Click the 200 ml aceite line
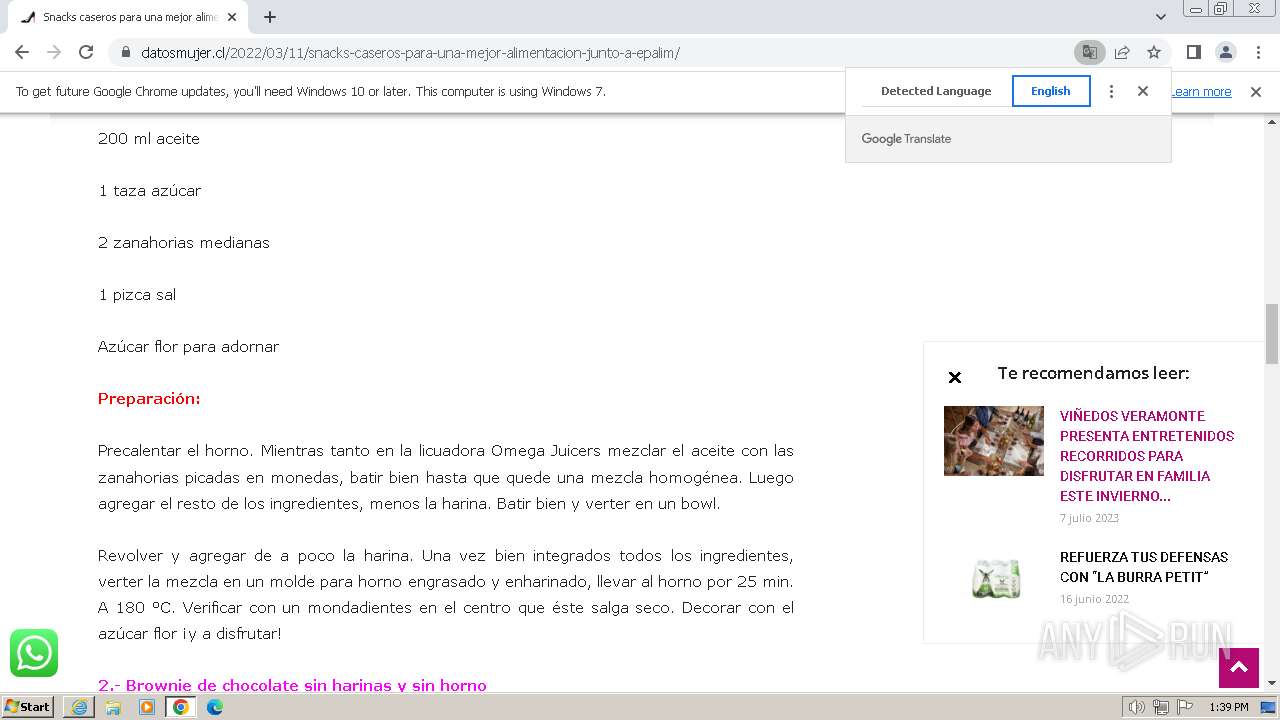This screenshot has height=720, width=1280. pyautogui.click(x=149, y=139)
